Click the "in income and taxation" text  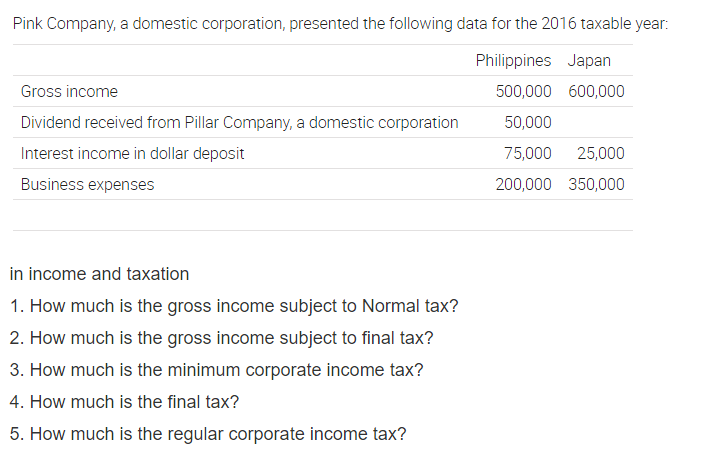click(99, 274)
